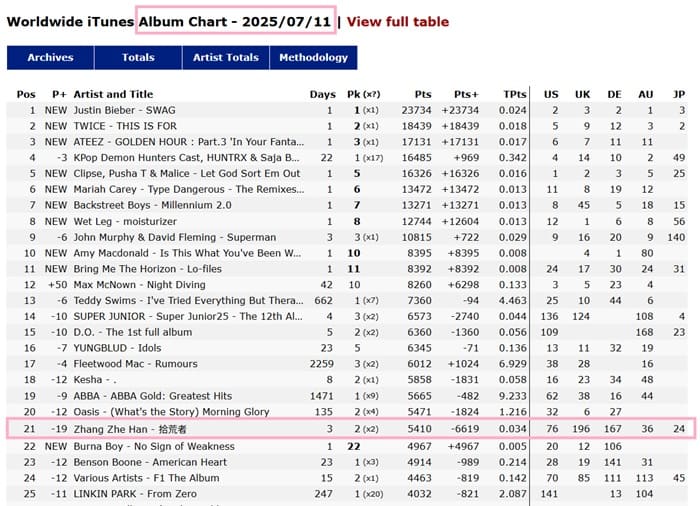Click the Zhang Zhe Han row title
This screenshot has width=700, height=506.
130,429
